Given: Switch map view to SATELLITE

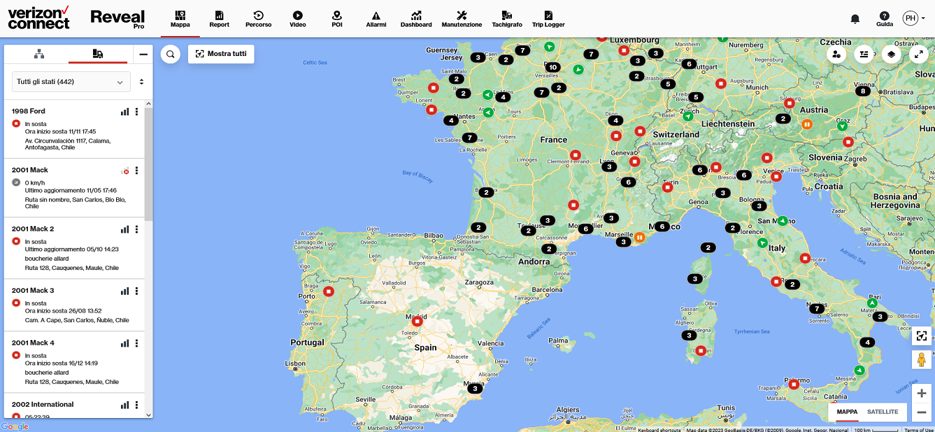Looking at the screenshot, I should pos(883,412).
